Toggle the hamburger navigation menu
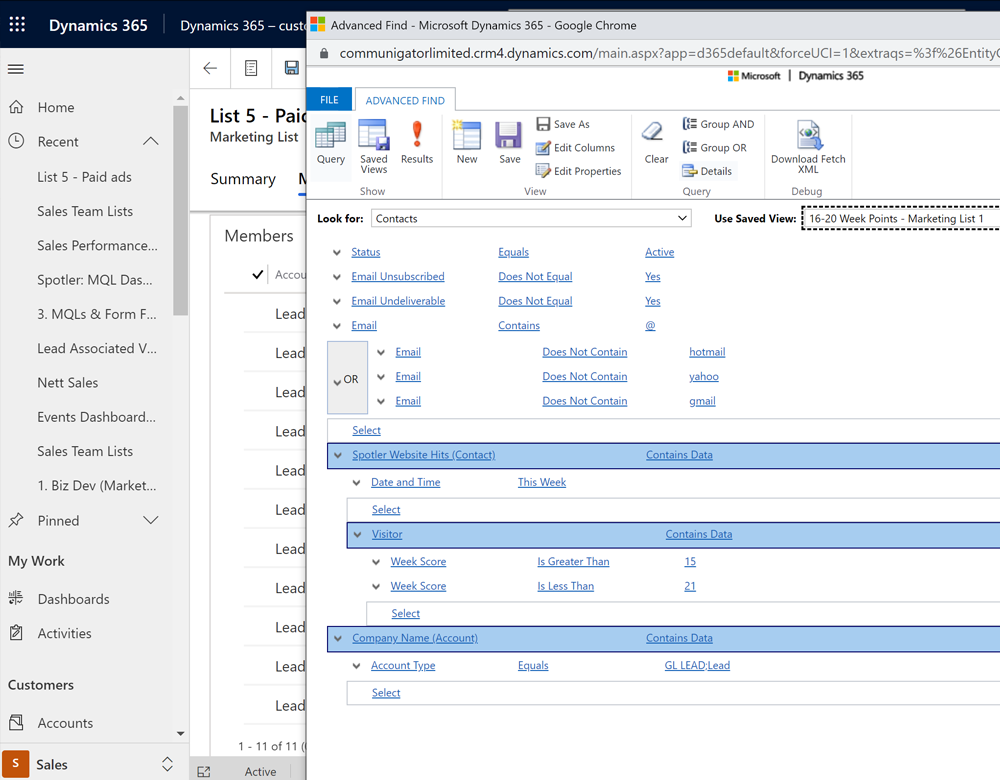1000x780 pixels. point(16,69)
